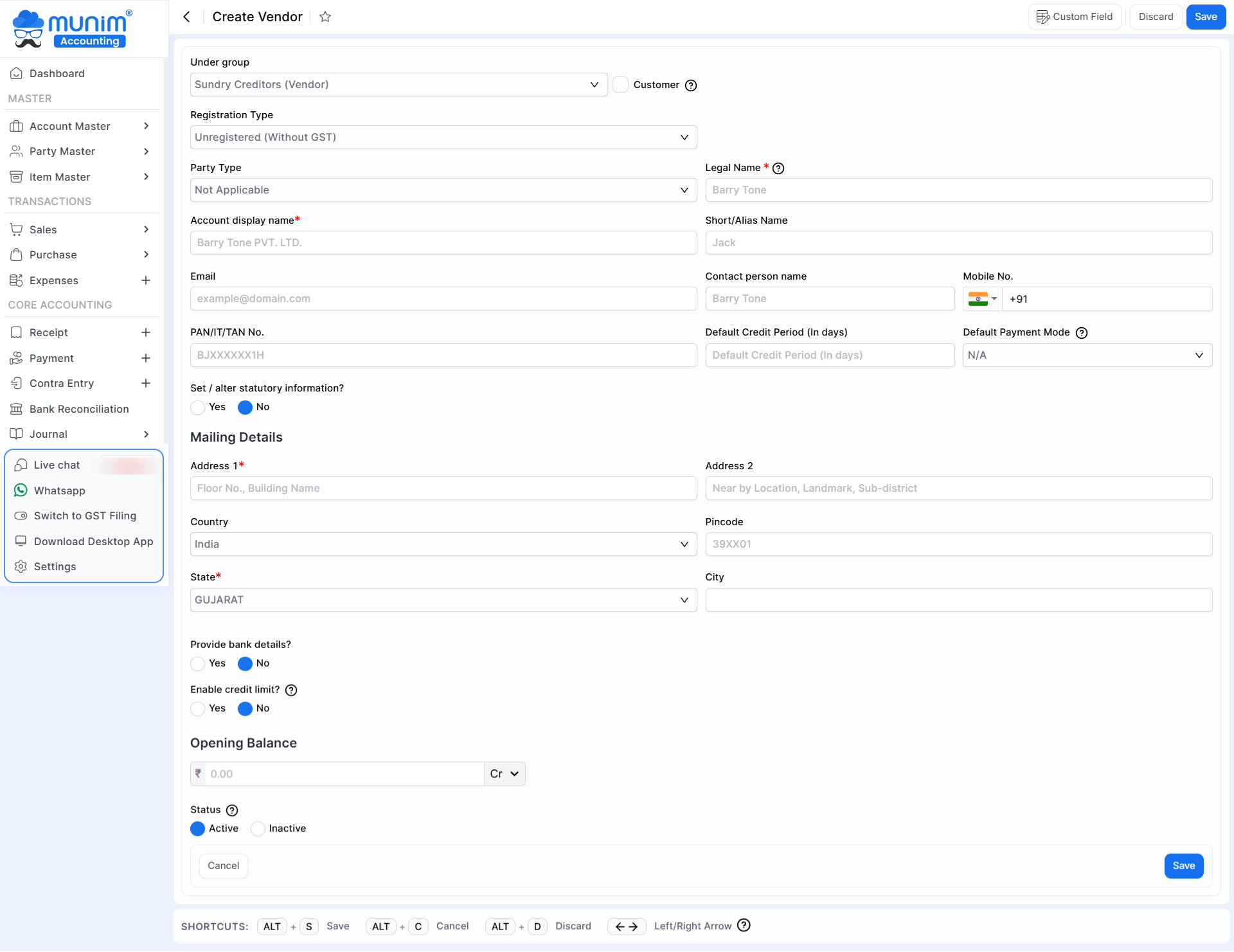Click the favorite star next to Create Vendor

click(325, 17)
